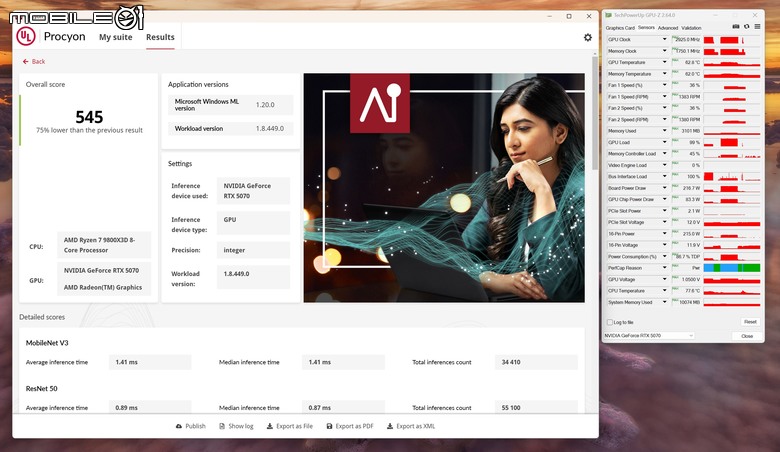Screen dimensions: 780x452
Task: Open Graphics Card tab in GPU-Z
Action: (620, 28)
